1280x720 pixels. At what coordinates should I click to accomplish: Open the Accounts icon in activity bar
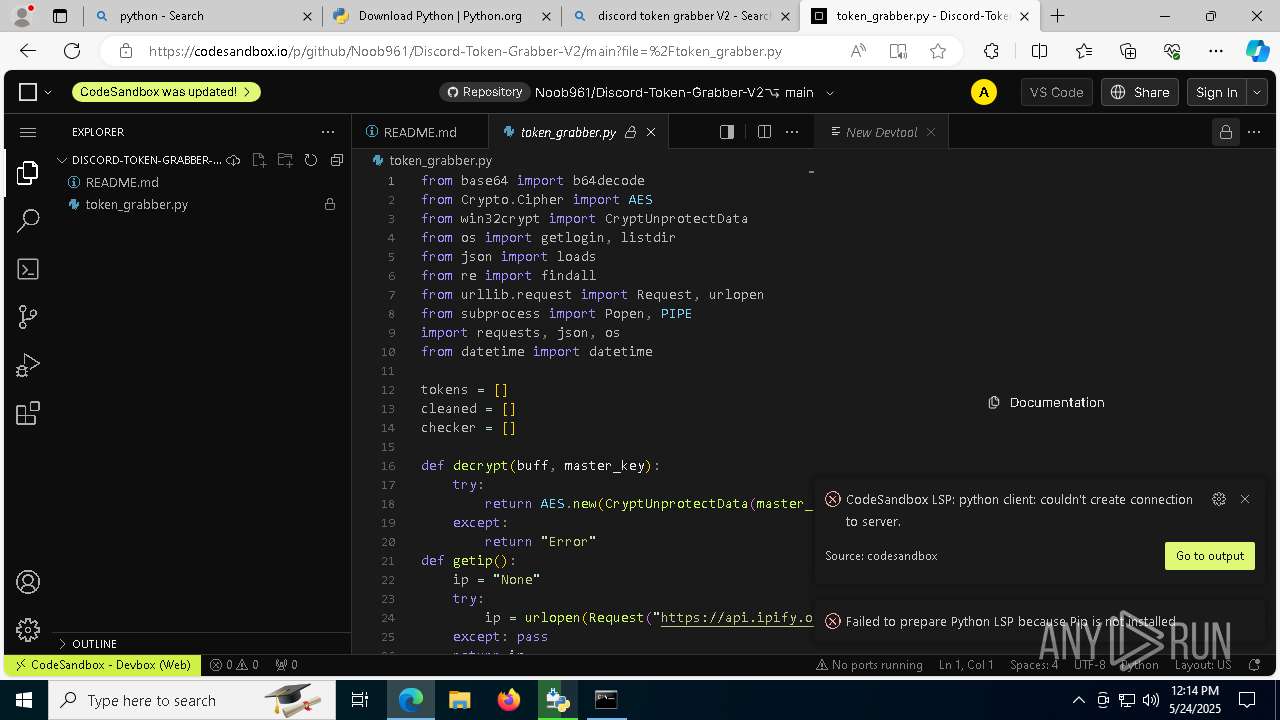(28, 582)
